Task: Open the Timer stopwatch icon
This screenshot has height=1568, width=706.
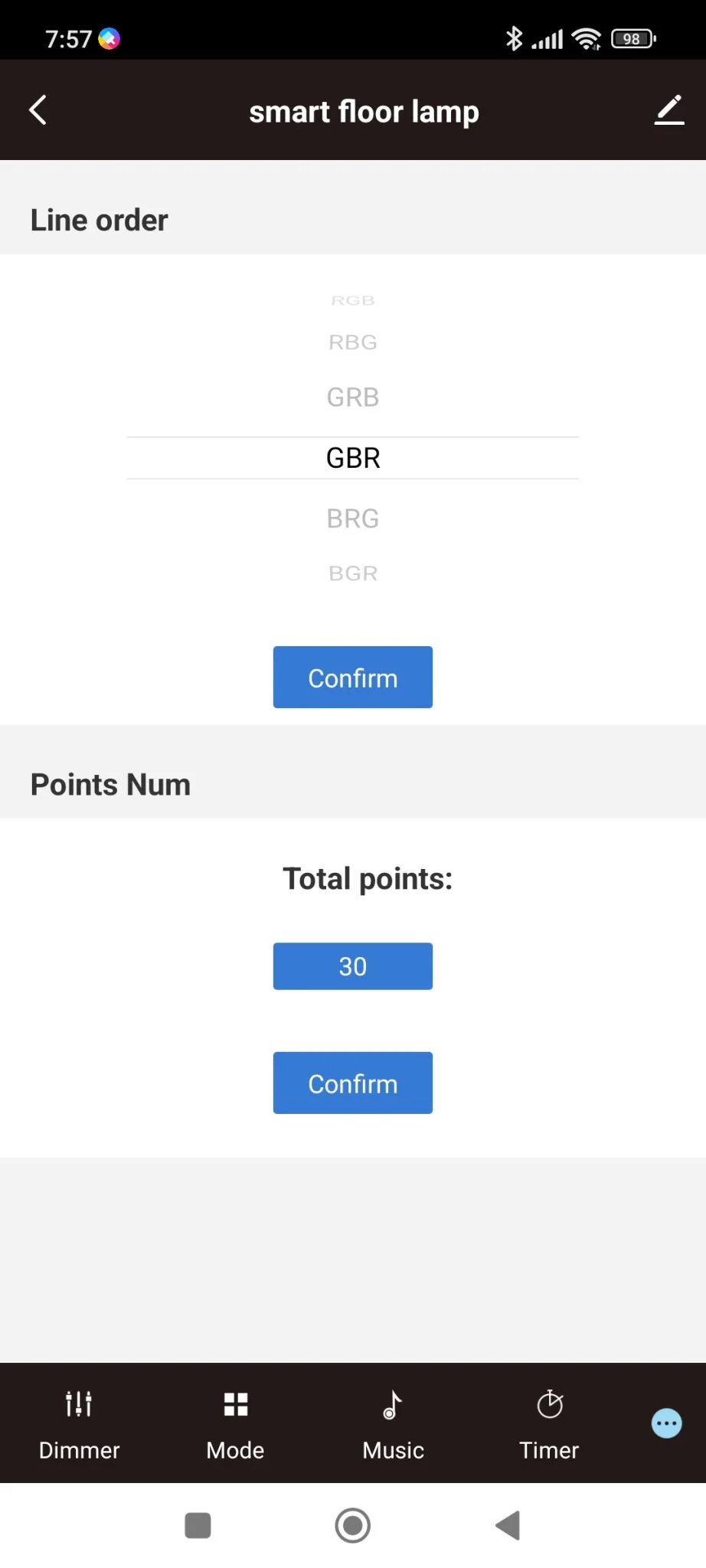Action: (549, 1404)
